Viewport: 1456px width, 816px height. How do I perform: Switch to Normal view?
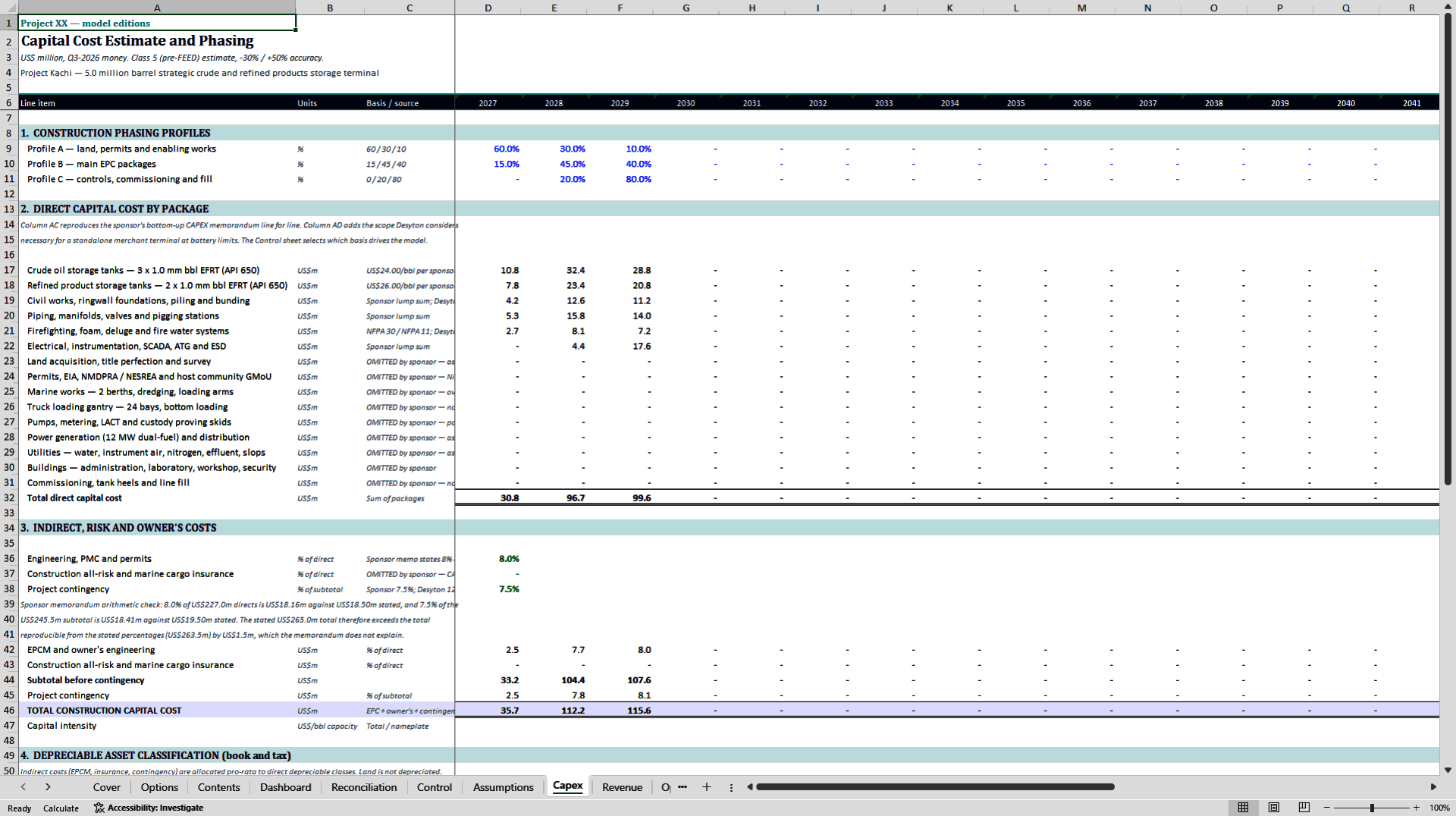(1243, 808)
